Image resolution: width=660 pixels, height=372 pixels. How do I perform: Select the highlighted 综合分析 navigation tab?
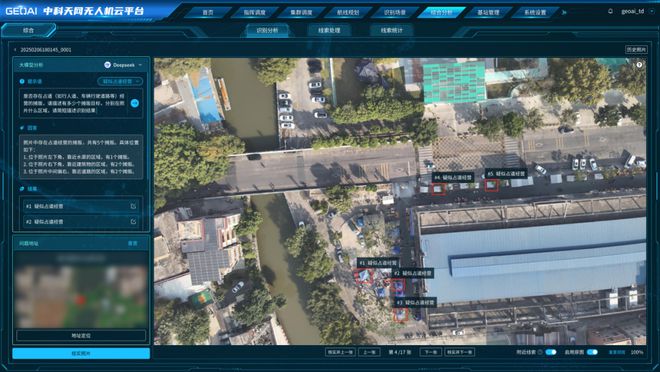click(442, 12)
